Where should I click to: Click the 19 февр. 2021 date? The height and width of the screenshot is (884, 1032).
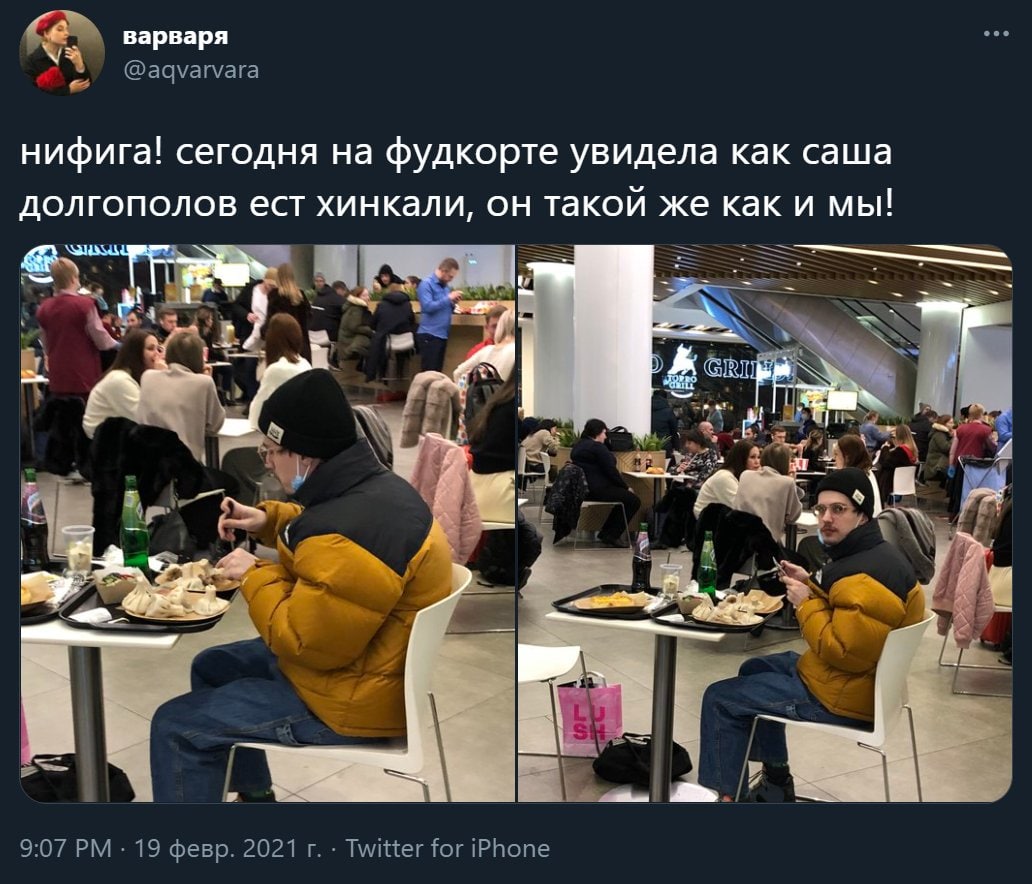228,848
